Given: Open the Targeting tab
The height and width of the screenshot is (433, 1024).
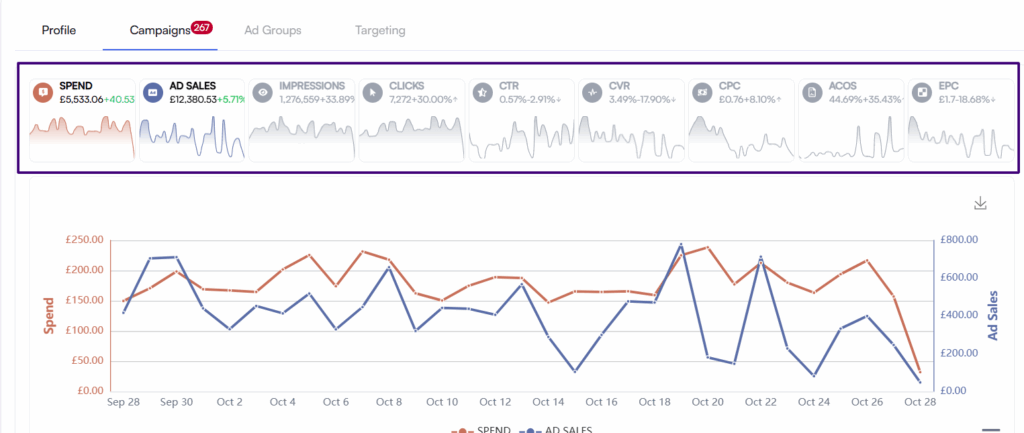Looking at the screenshot, I should coord(380,30).
